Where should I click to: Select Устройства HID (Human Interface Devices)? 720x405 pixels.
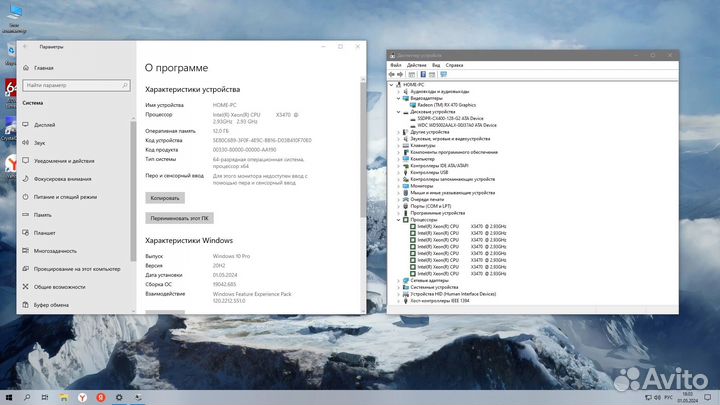click(x=453, y=294)
